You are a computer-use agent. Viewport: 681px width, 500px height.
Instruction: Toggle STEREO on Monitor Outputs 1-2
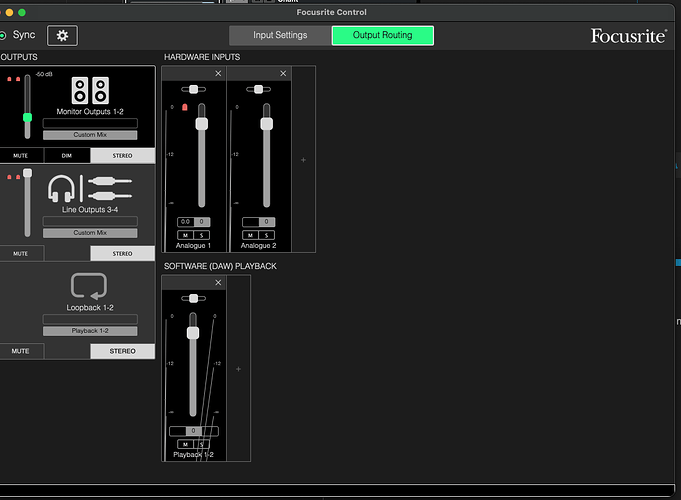[122, 156]
